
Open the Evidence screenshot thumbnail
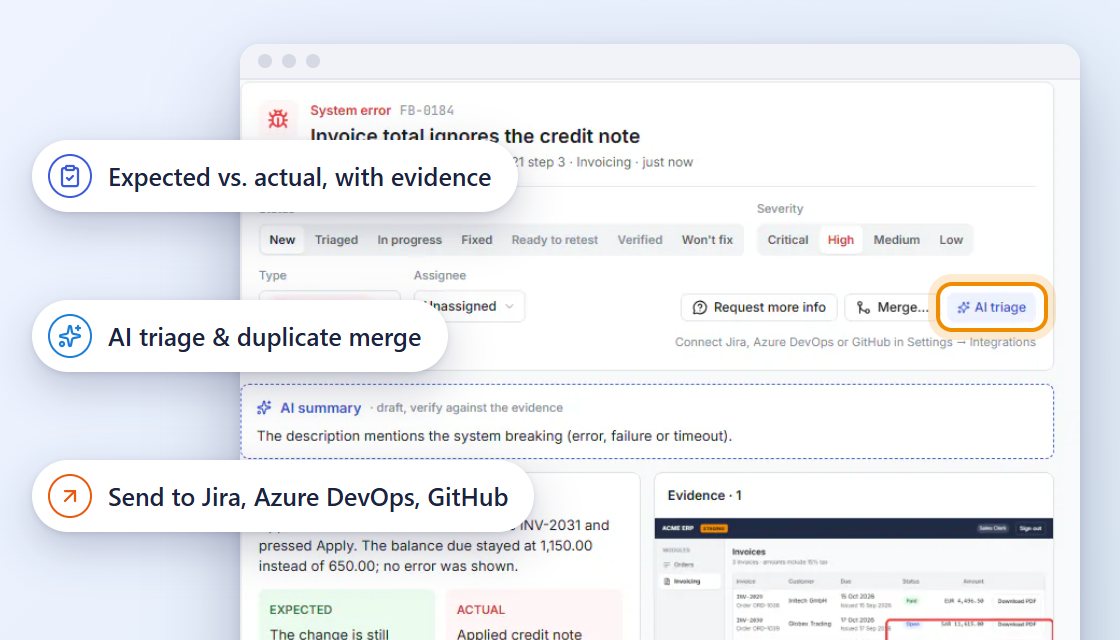point(854,579)
